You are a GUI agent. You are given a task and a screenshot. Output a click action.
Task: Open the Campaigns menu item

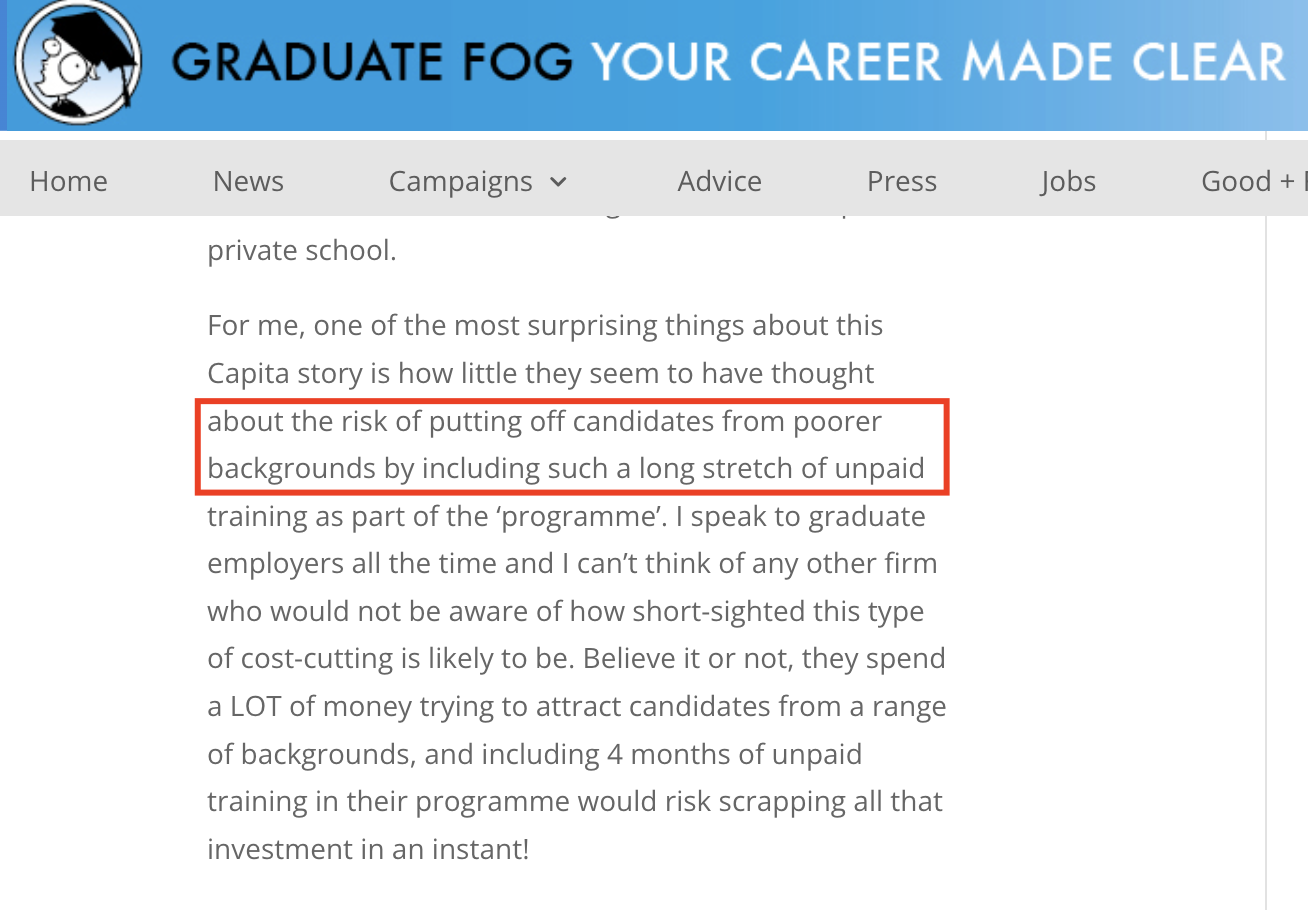pos(461,181)
